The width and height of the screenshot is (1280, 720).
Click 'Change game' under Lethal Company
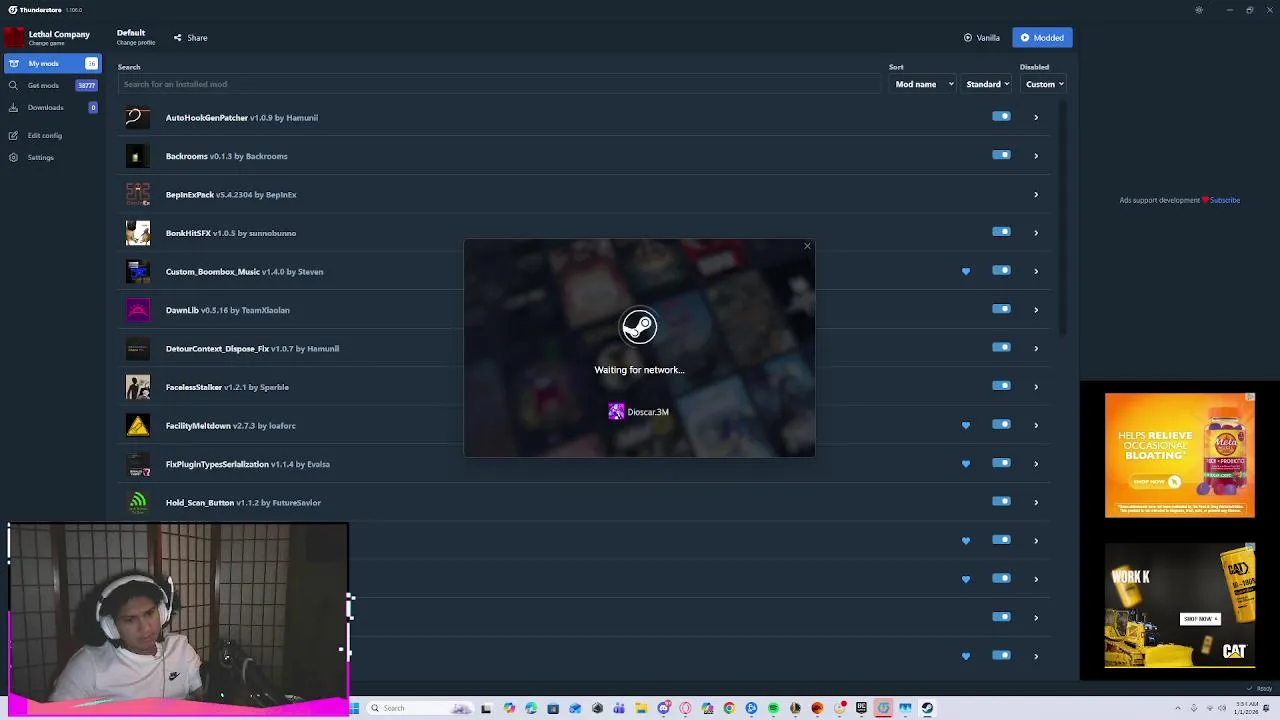point(47,43)
